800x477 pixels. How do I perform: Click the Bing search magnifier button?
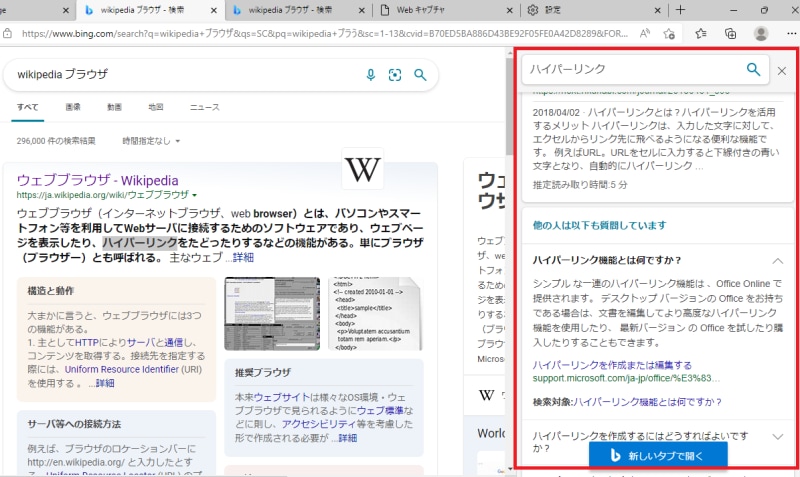click(x=420, y=75)
